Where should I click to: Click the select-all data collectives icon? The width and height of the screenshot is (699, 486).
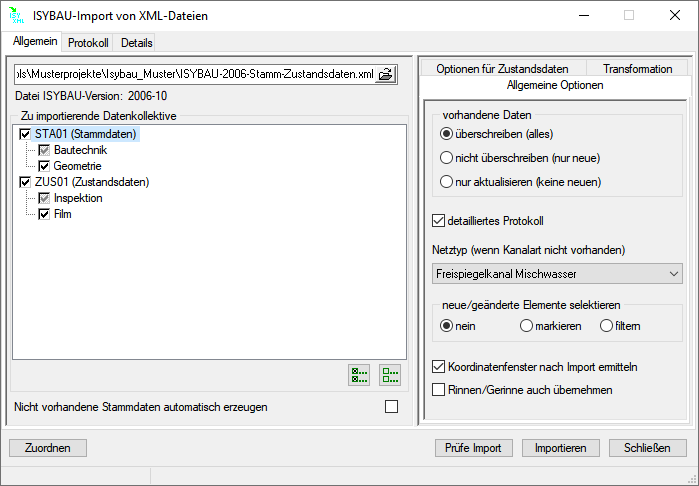358,375
